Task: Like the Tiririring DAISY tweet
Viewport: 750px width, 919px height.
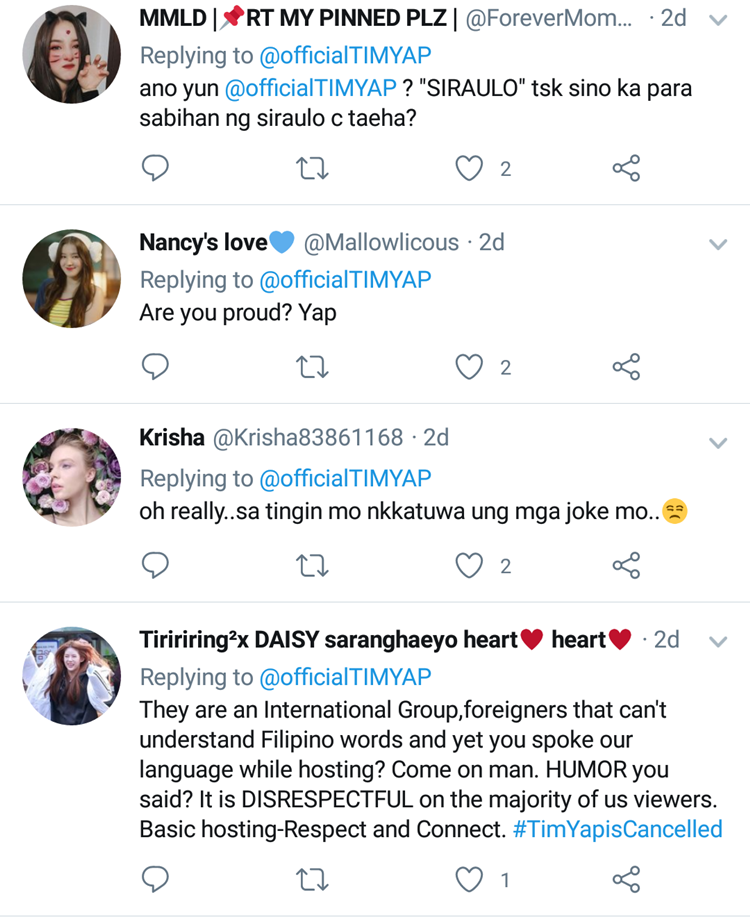Action: tap(469, 880)
